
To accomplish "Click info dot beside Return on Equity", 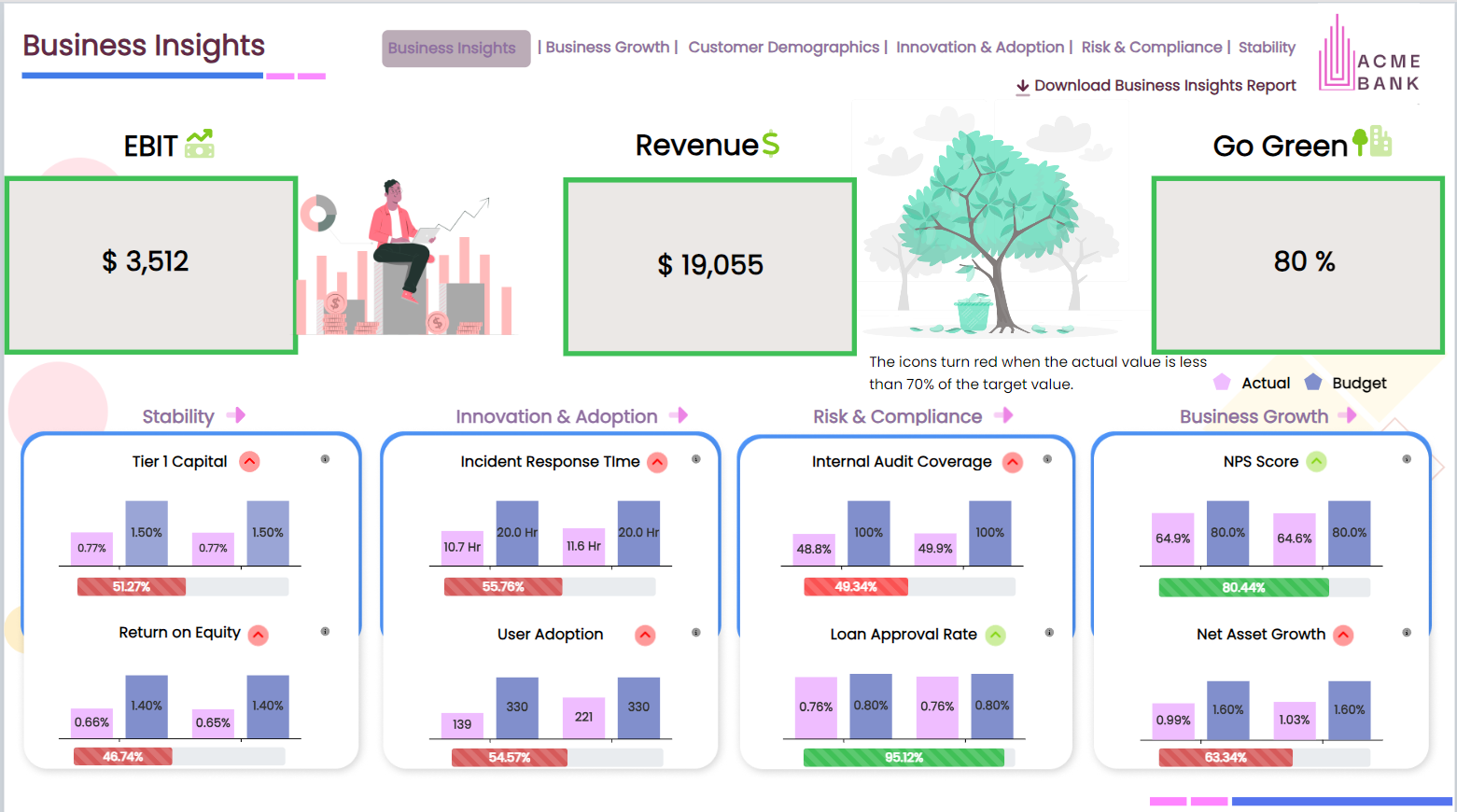I will (325, 632).
